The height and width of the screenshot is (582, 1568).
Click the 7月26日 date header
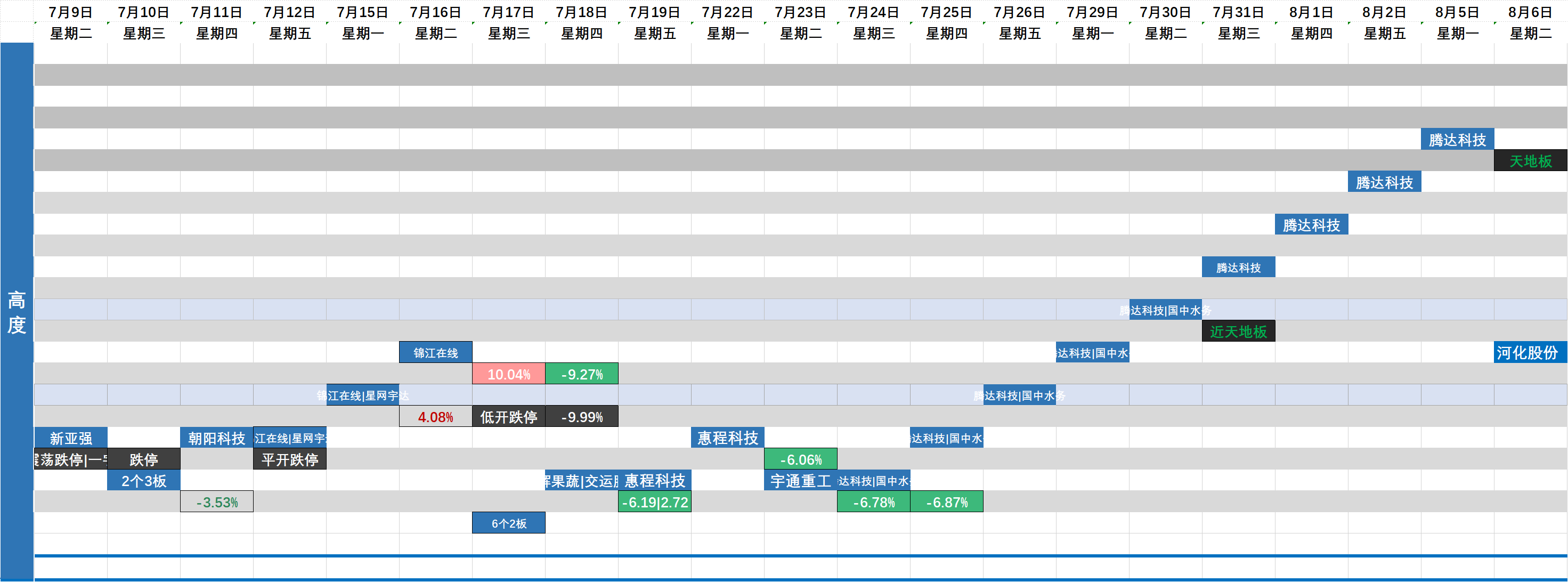click(1020, 12)
